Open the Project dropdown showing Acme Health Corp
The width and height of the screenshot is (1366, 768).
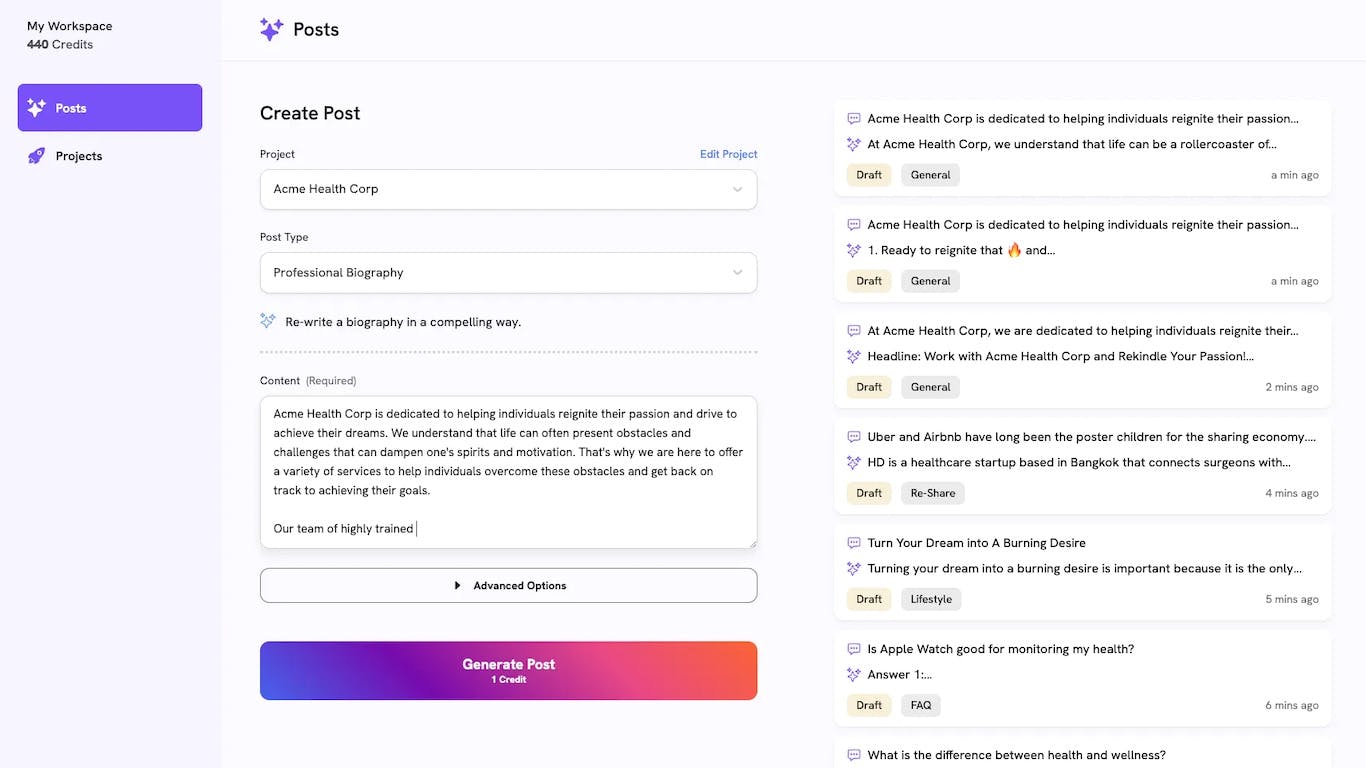(x=508, y=189)
